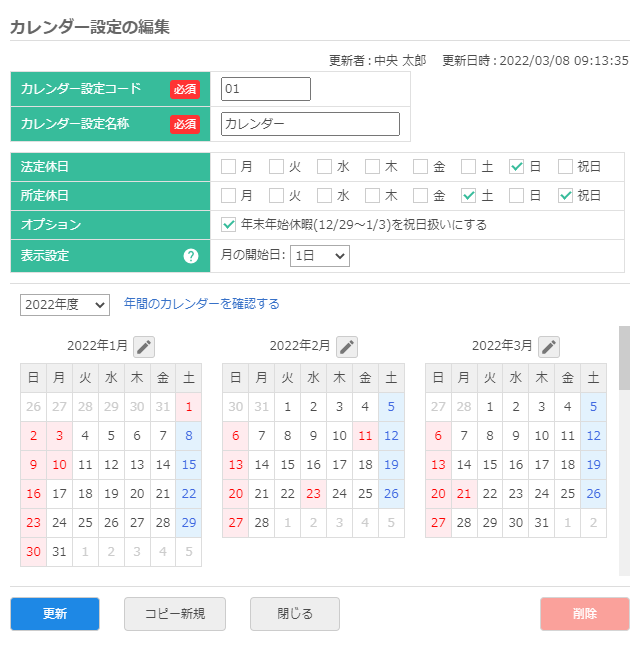The height and width of the screenshot is (646, 635).
Task: Select February 19 in the 2022年2月 calendar
Action: tap(391, 465)
